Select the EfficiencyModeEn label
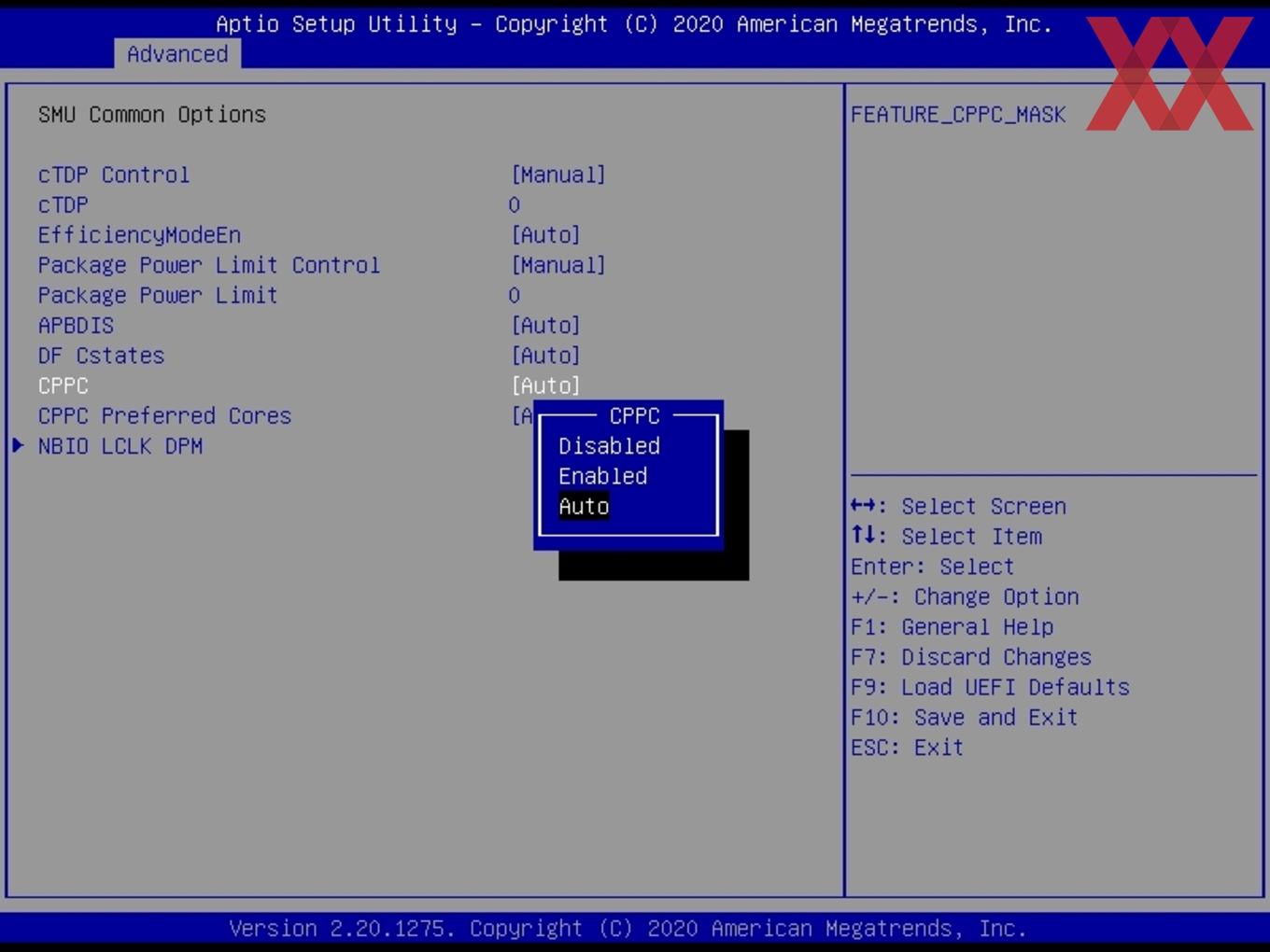1270x952 pixels. click(x=139, y=235)
